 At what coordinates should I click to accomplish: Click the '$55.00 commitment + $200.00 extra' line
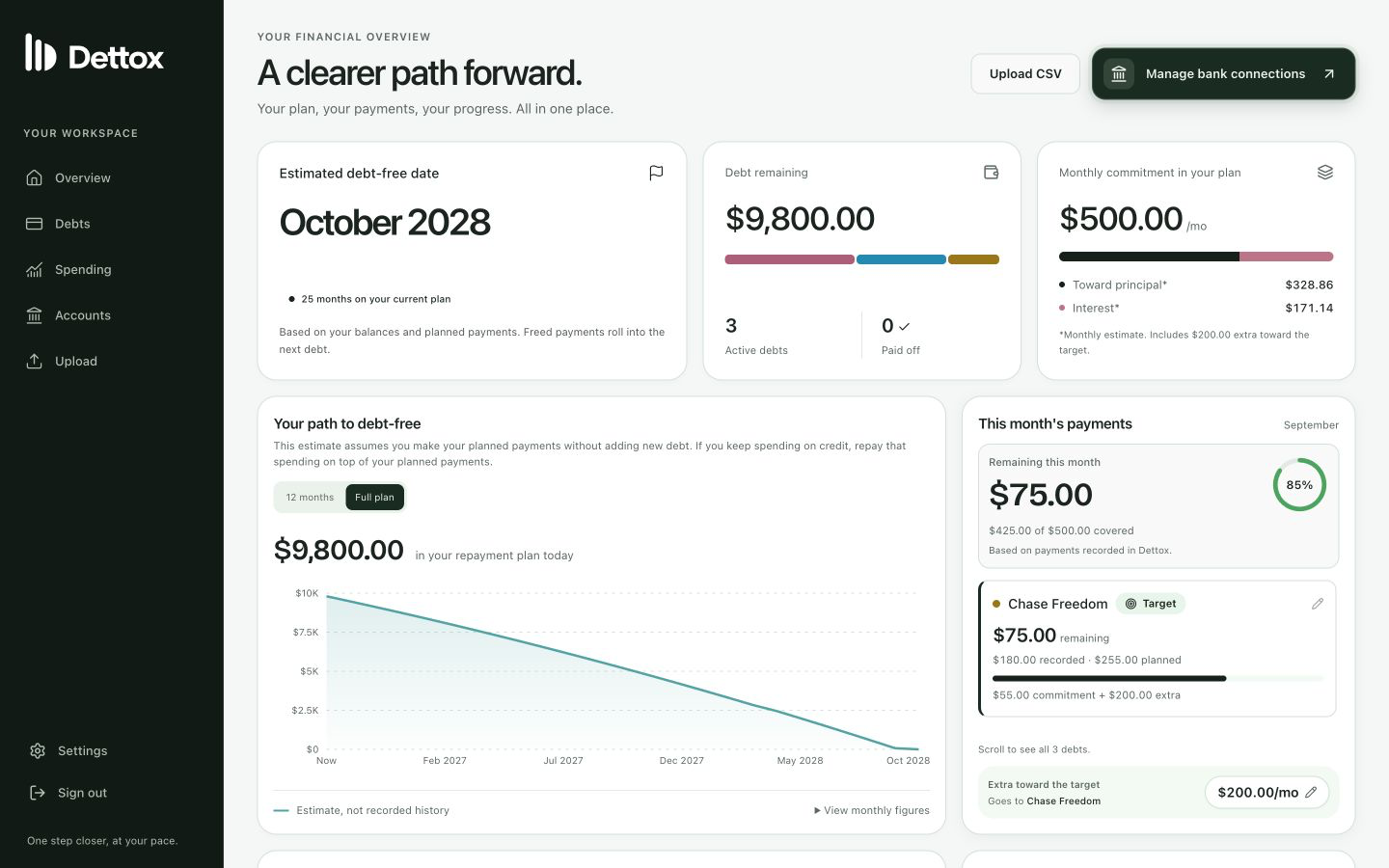(x=1086, y=695)
